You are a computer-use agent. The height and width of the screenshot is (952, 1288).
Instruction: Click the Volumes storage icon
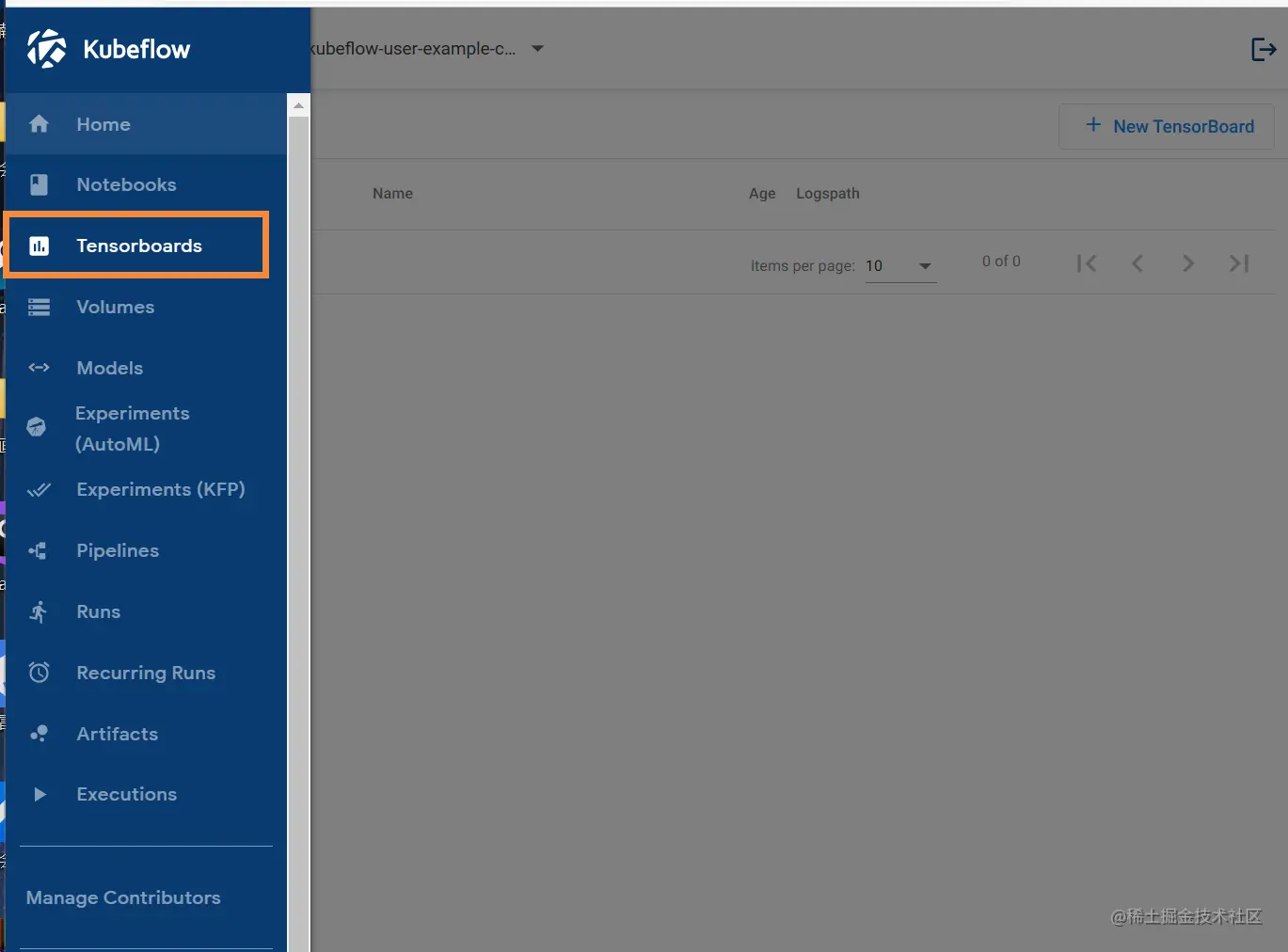[x=39, y=307]
